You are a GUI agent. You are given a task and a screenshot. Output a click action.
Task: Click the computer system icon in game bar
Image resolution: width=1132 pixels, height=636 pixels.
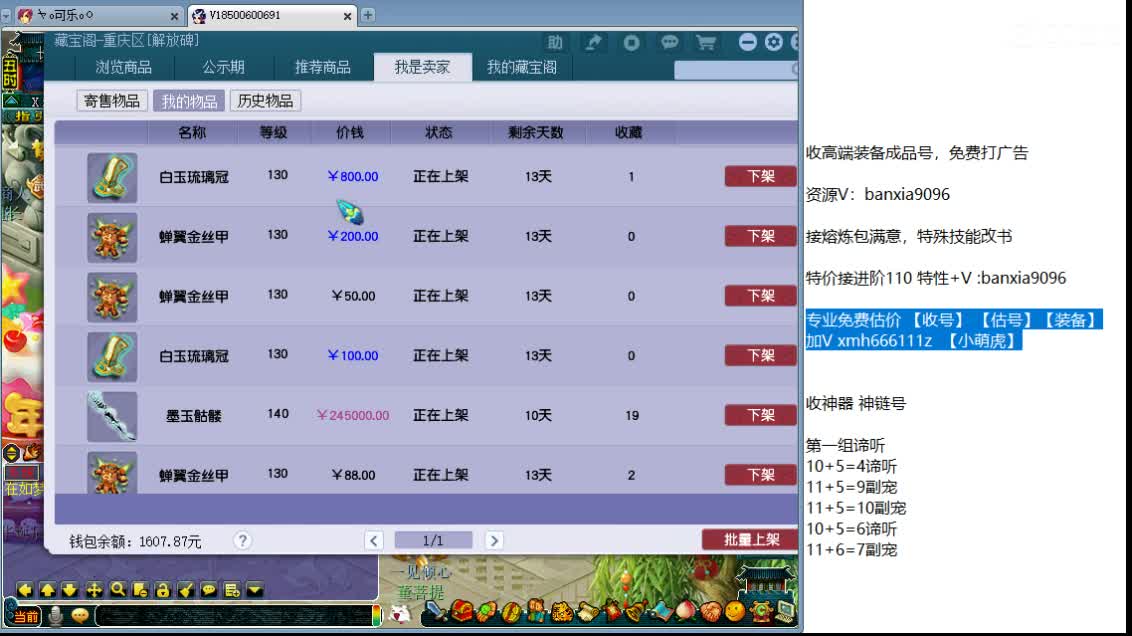[x=785, y=613]
